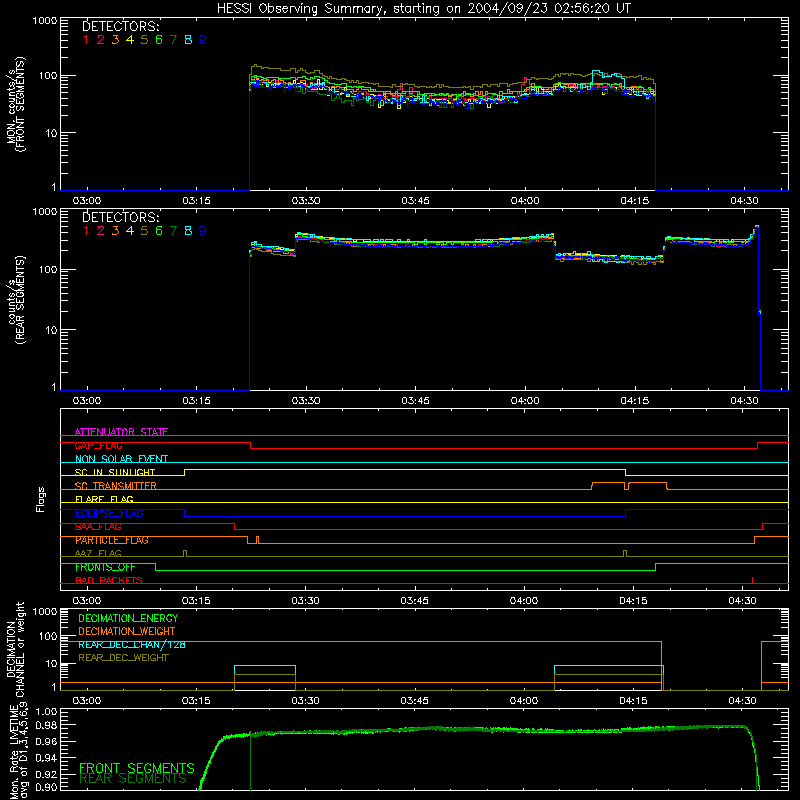Viewport: 800px width, 800px height.
Task: Select orange detector 3 in front segments legend
Action: pyautogui.click(x=115, y=40)
